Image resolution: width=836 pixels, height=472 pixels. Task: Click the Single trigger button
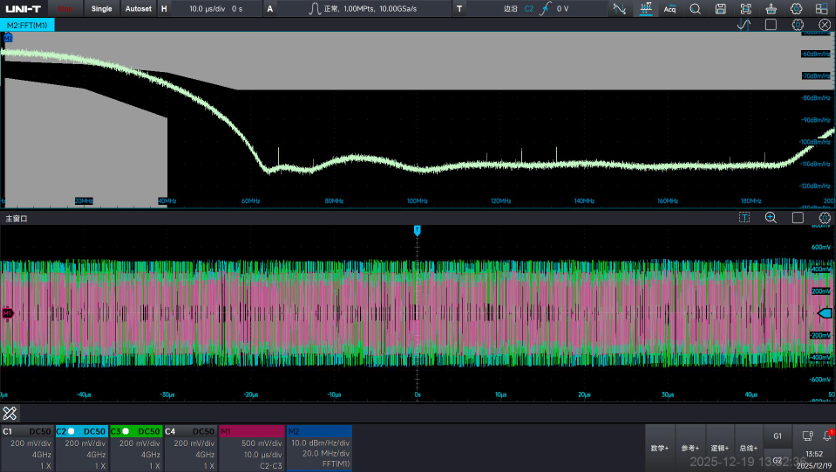[x=101, y=9]
